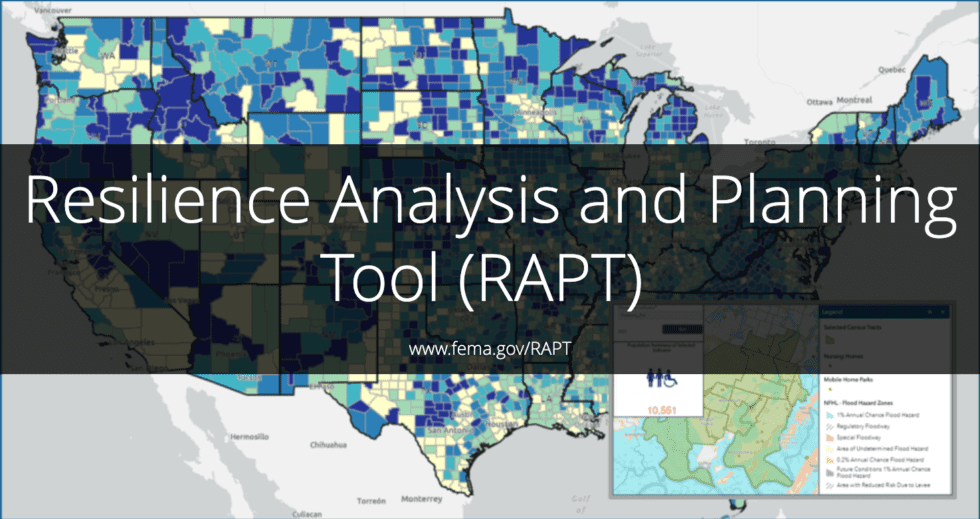Click the Hermosillo map label
This screenshot has height=519, width=980.
click(x=249, y=436)
